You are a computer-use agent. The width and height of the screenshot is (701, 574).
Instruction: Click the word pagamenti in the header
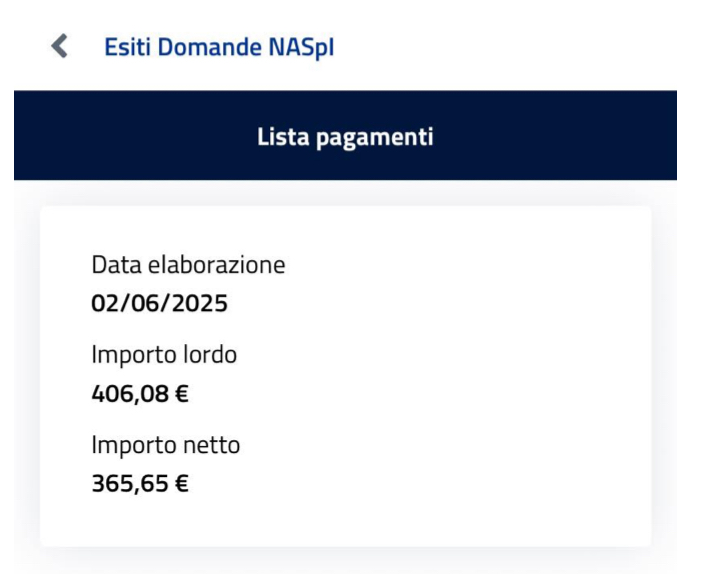[x=374, y=136]
